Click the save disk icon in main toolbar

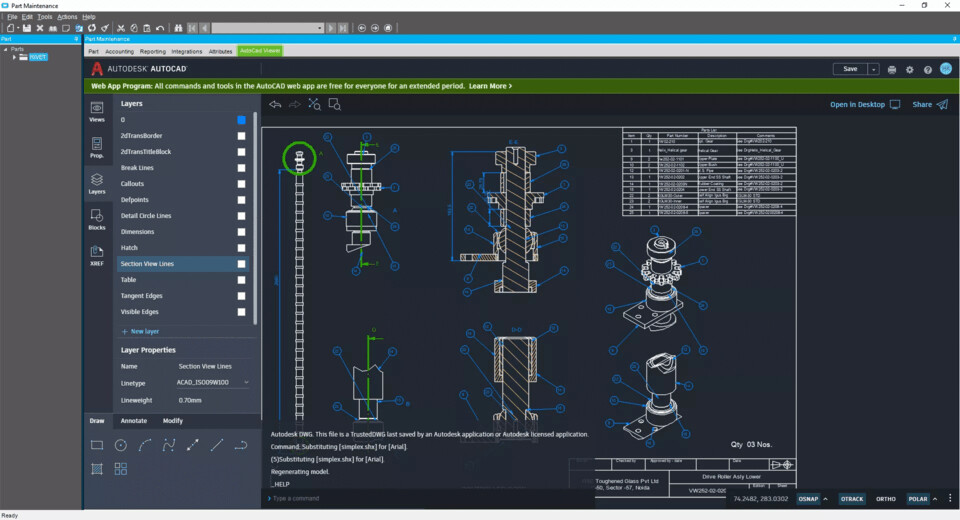[27, 28]
